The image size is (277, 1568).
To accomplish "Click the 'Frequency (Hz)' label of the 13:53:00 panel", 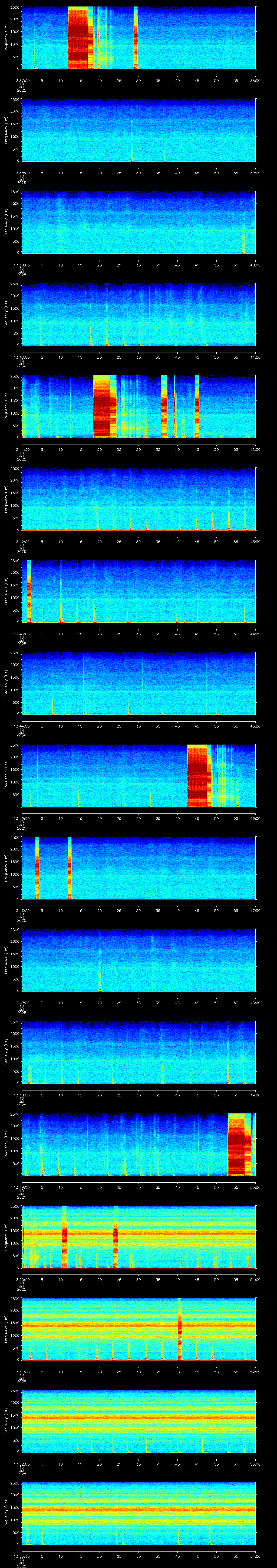I will [6, 1513].
